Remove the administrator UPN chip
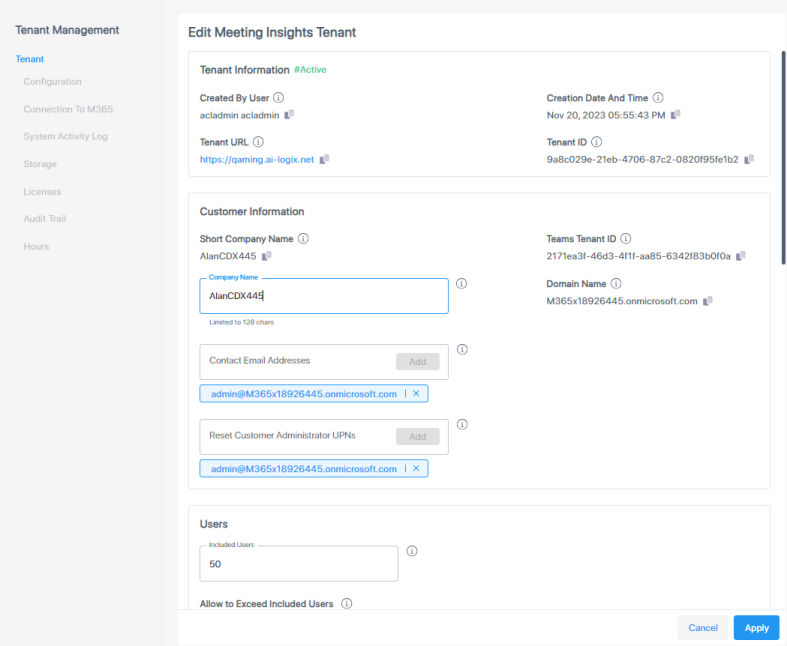 tap(416, 468)
